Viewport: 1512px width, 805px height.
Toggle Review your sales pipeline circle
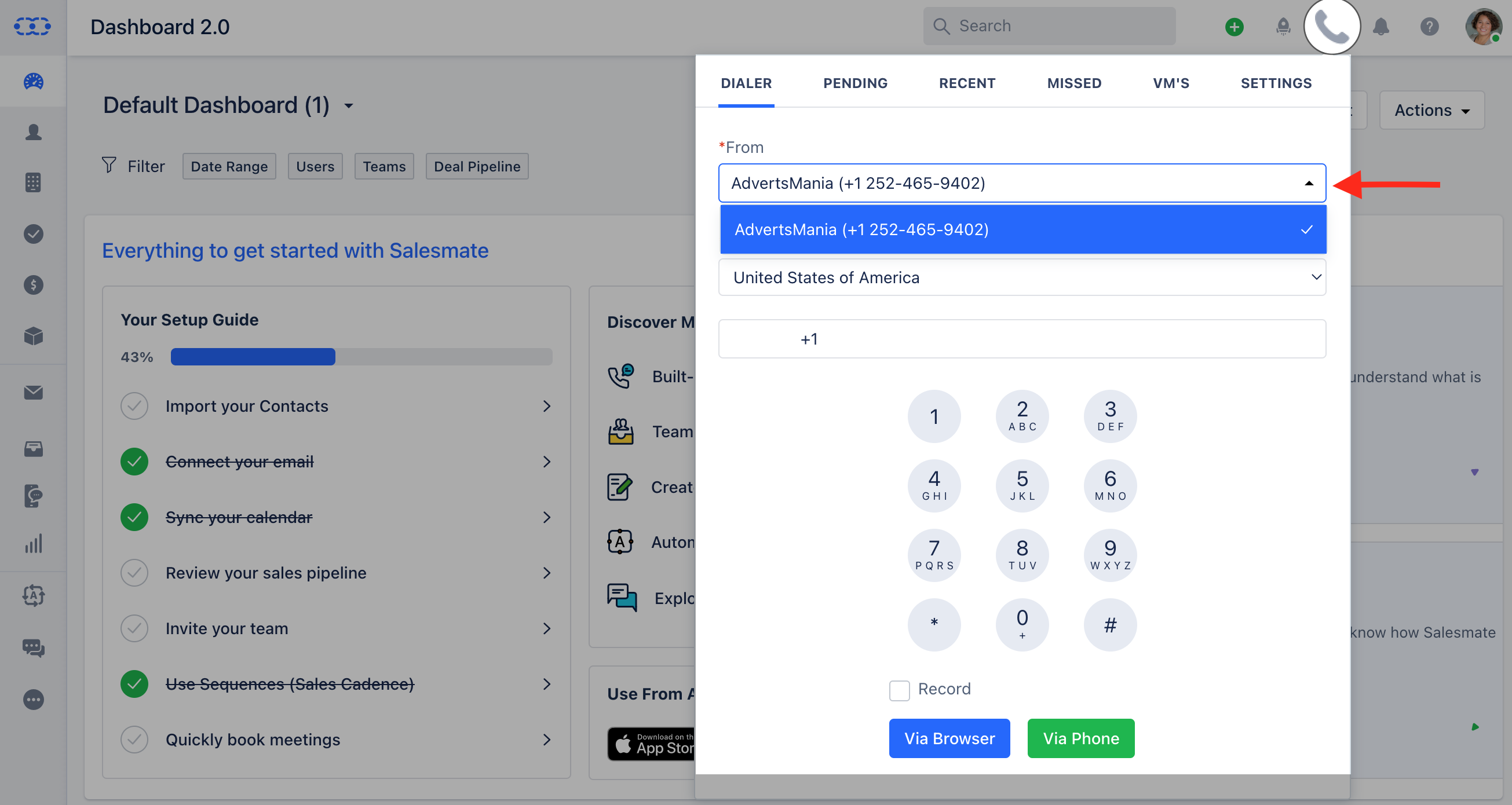[134, 573]
